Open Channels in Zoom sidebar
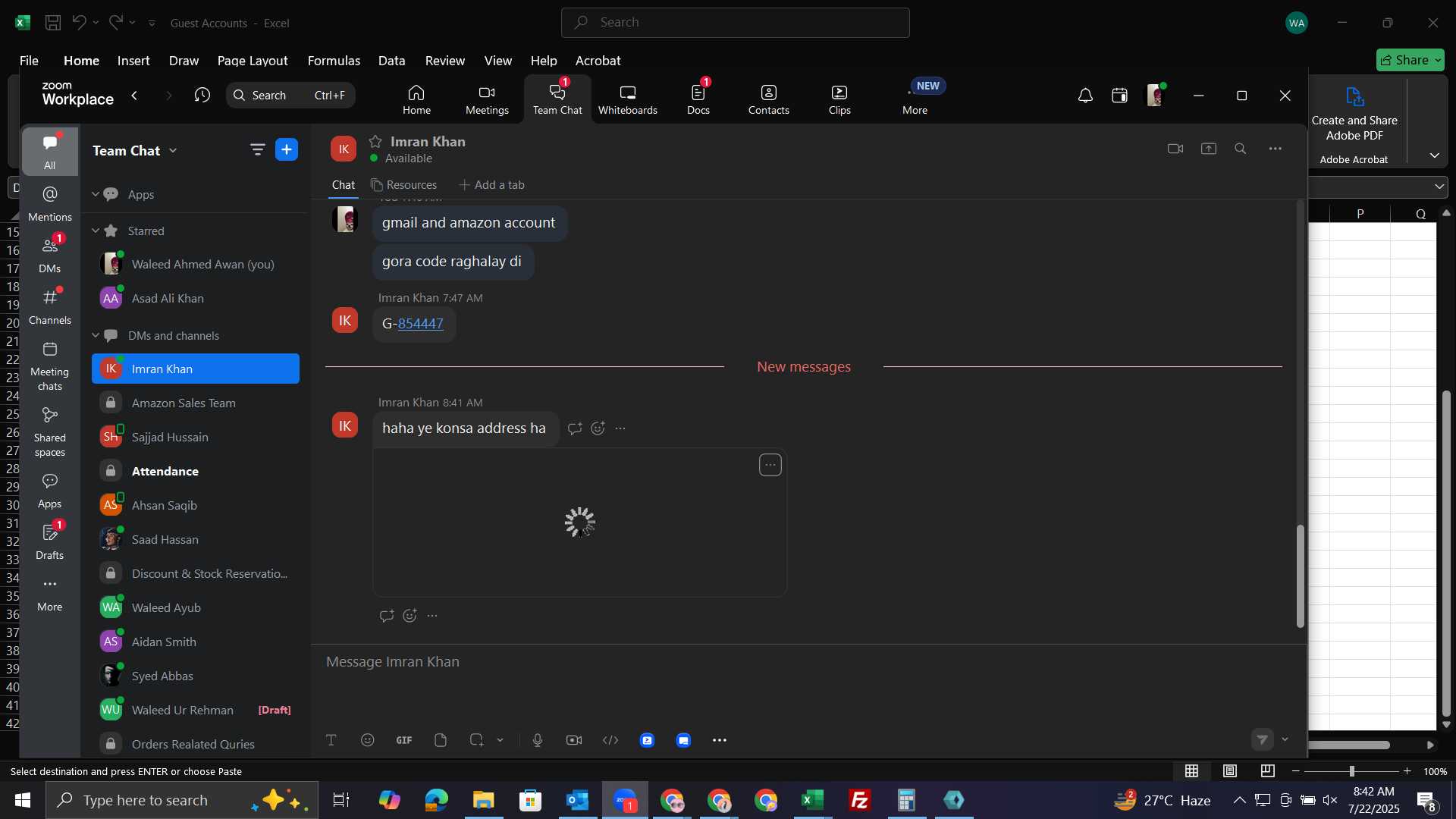This screenshot has width=1456, height=819. pos(50,307)
